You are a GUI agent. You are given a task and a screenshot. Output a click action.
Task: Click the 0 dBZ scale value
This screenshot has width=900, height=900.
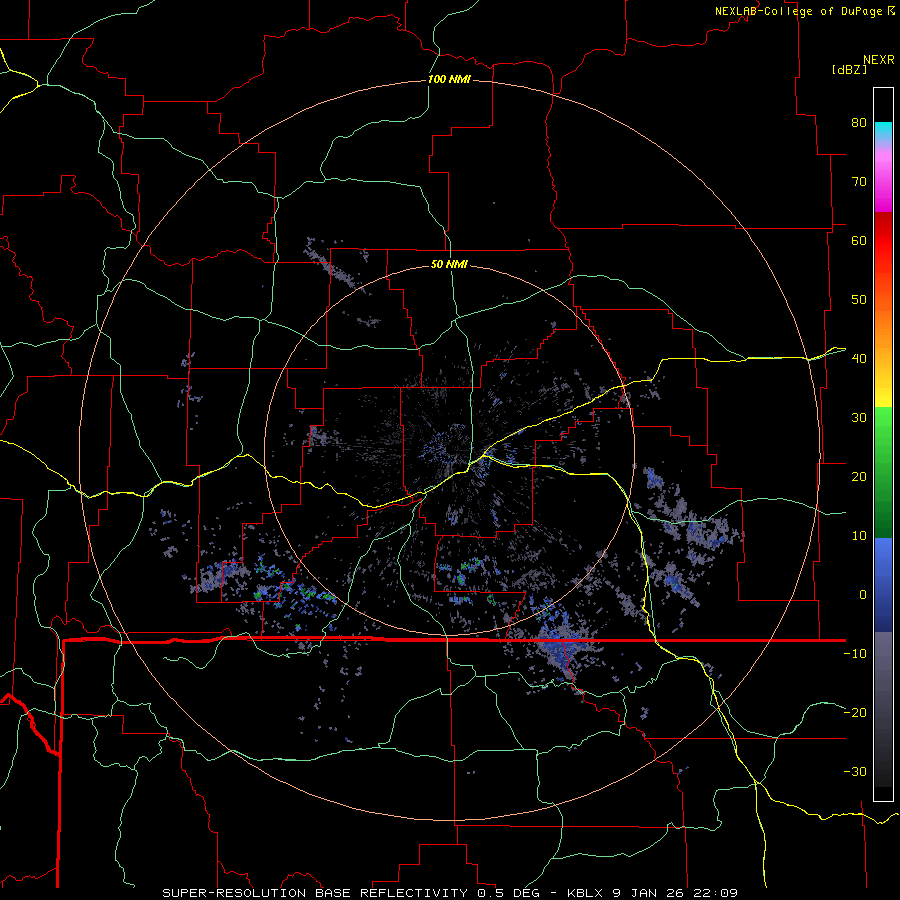click(863, 595)
